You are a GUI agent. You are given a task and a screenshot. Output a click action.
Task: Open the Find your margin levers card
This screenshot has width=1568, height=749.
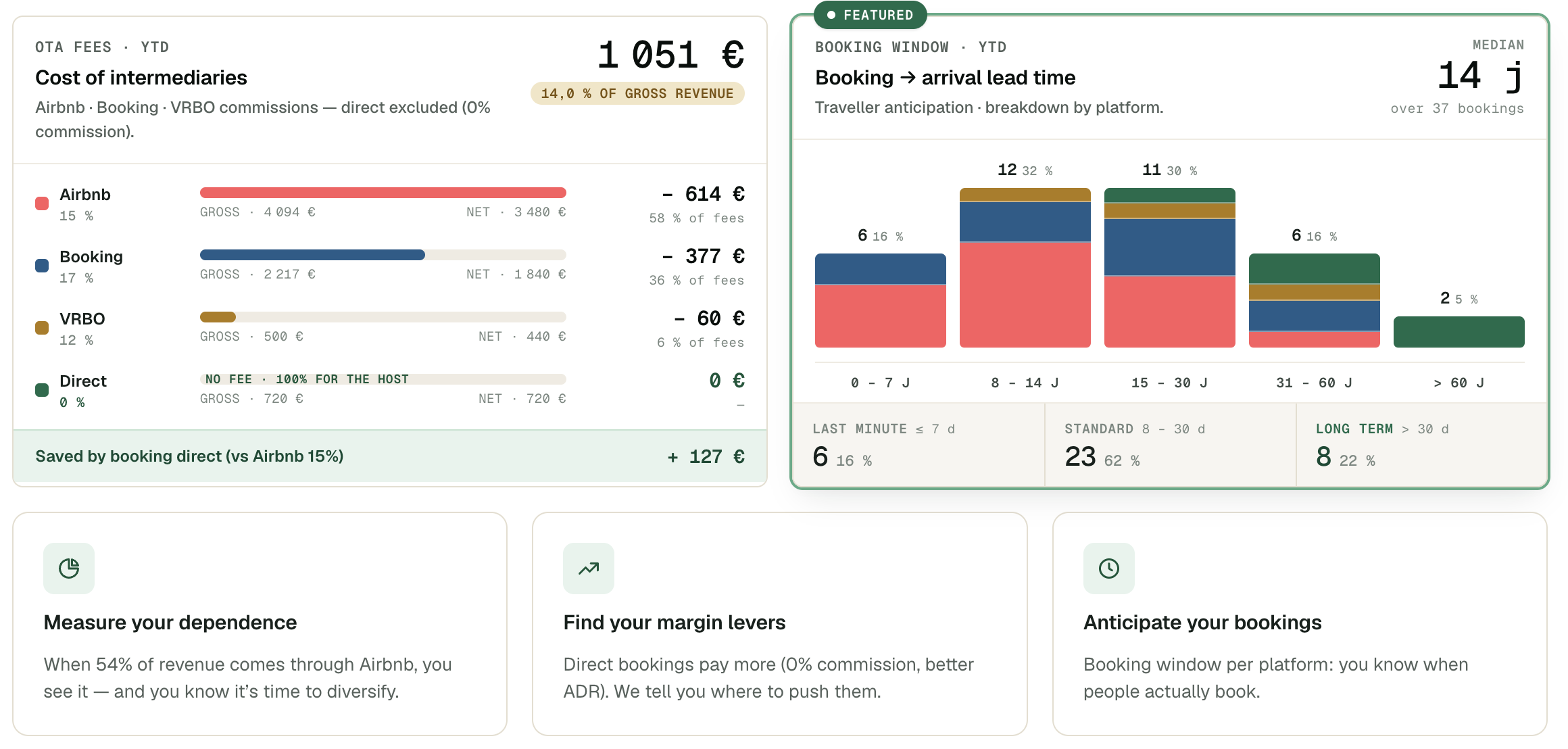tap(780, 624)
